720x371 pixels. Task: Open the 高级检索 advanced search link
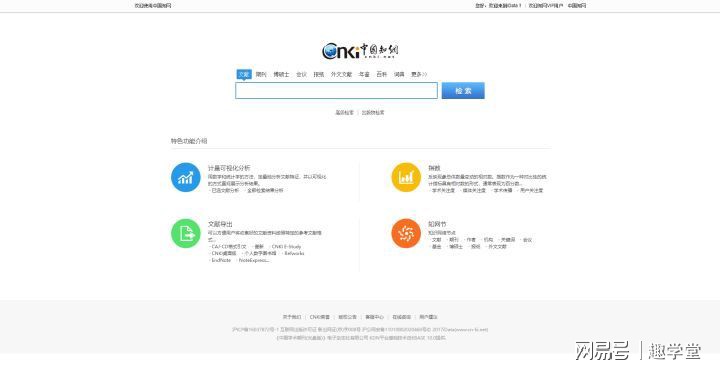(344, 112)
